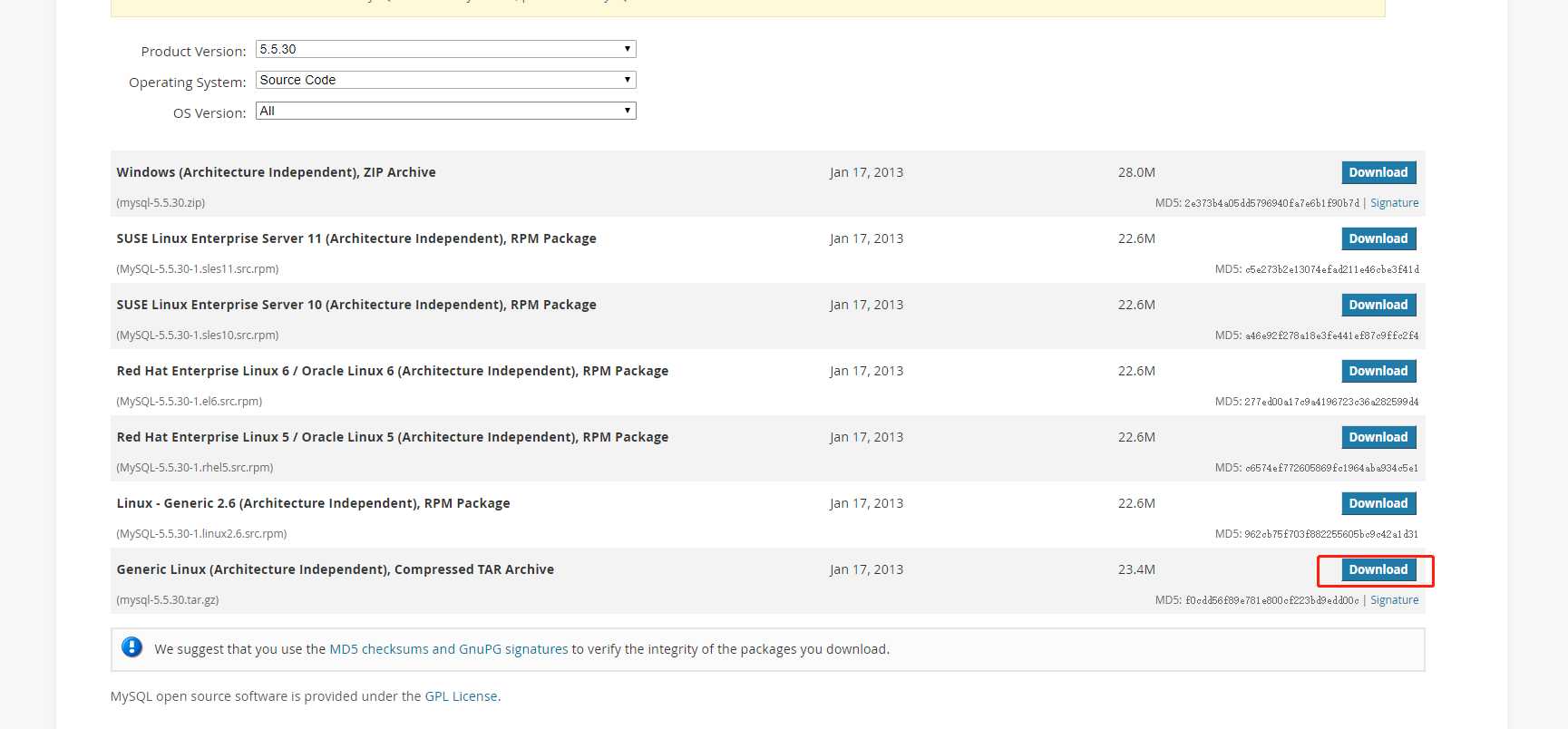Click the MD5 value for the Windows ZIP
This screenshot has width=1568, height=729.
pyautogui.click(x=1271, y=203)
